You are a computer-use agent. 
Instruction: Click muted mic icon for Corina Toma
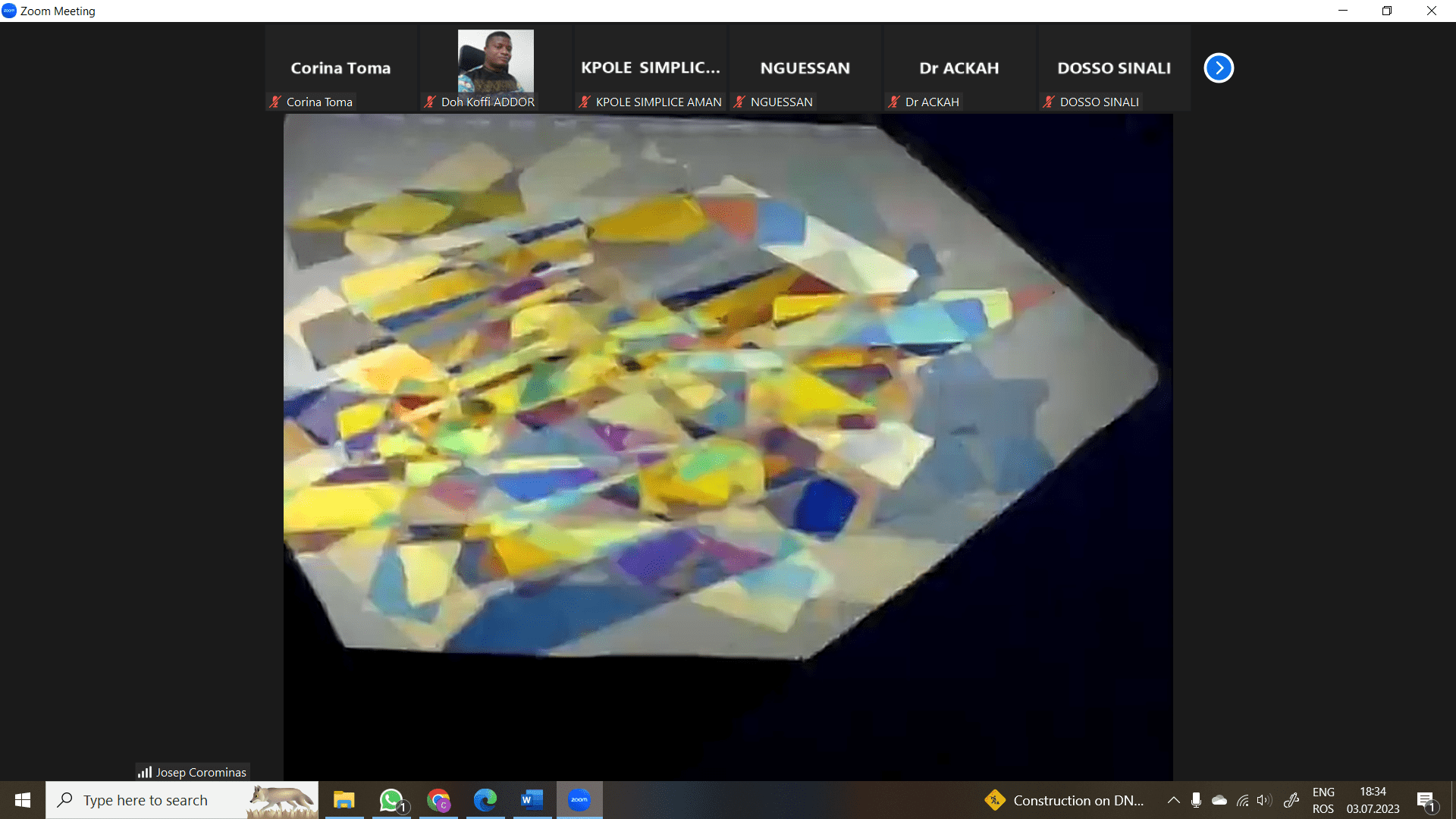tap(275, 102)
